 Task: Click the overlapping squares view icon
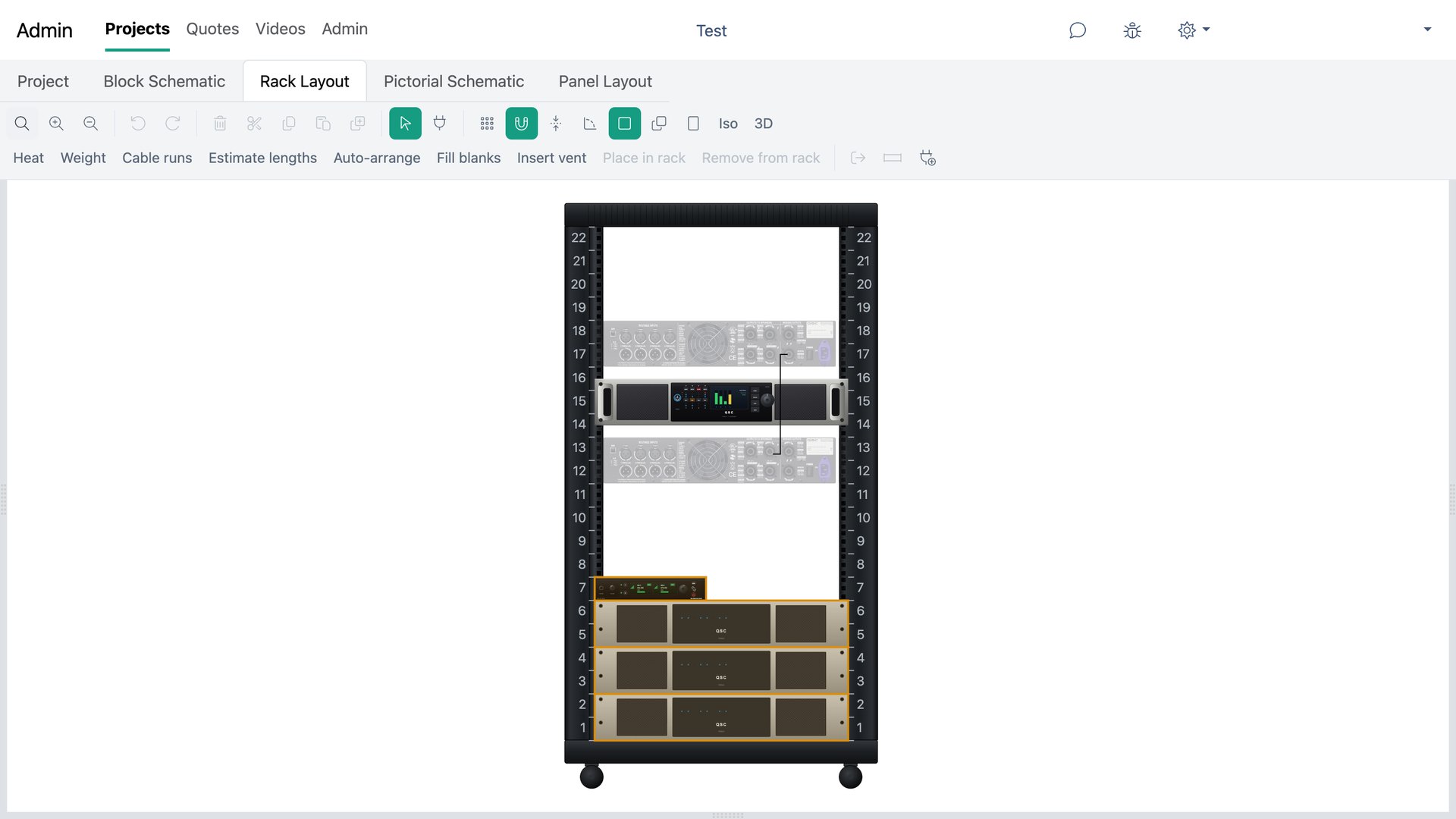[x=659, y=124]
